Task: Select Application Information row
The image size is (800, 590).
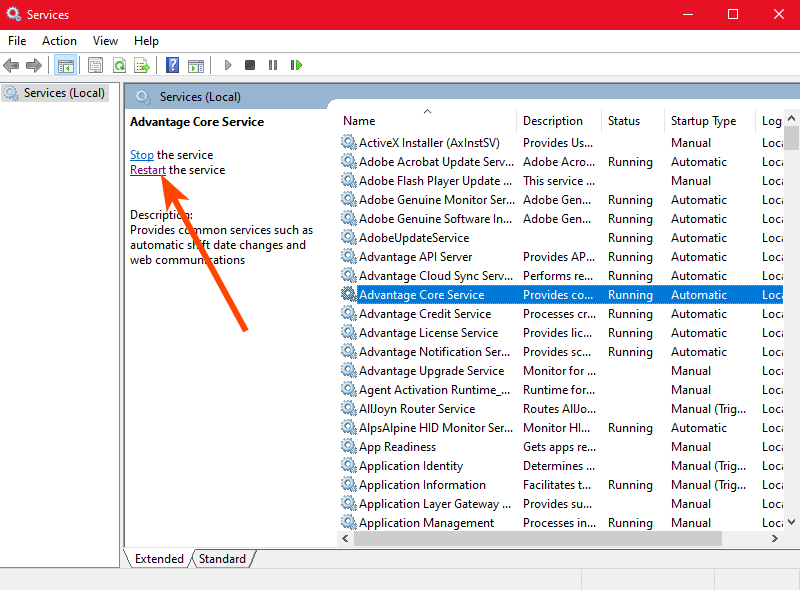Action: [561, 484]
